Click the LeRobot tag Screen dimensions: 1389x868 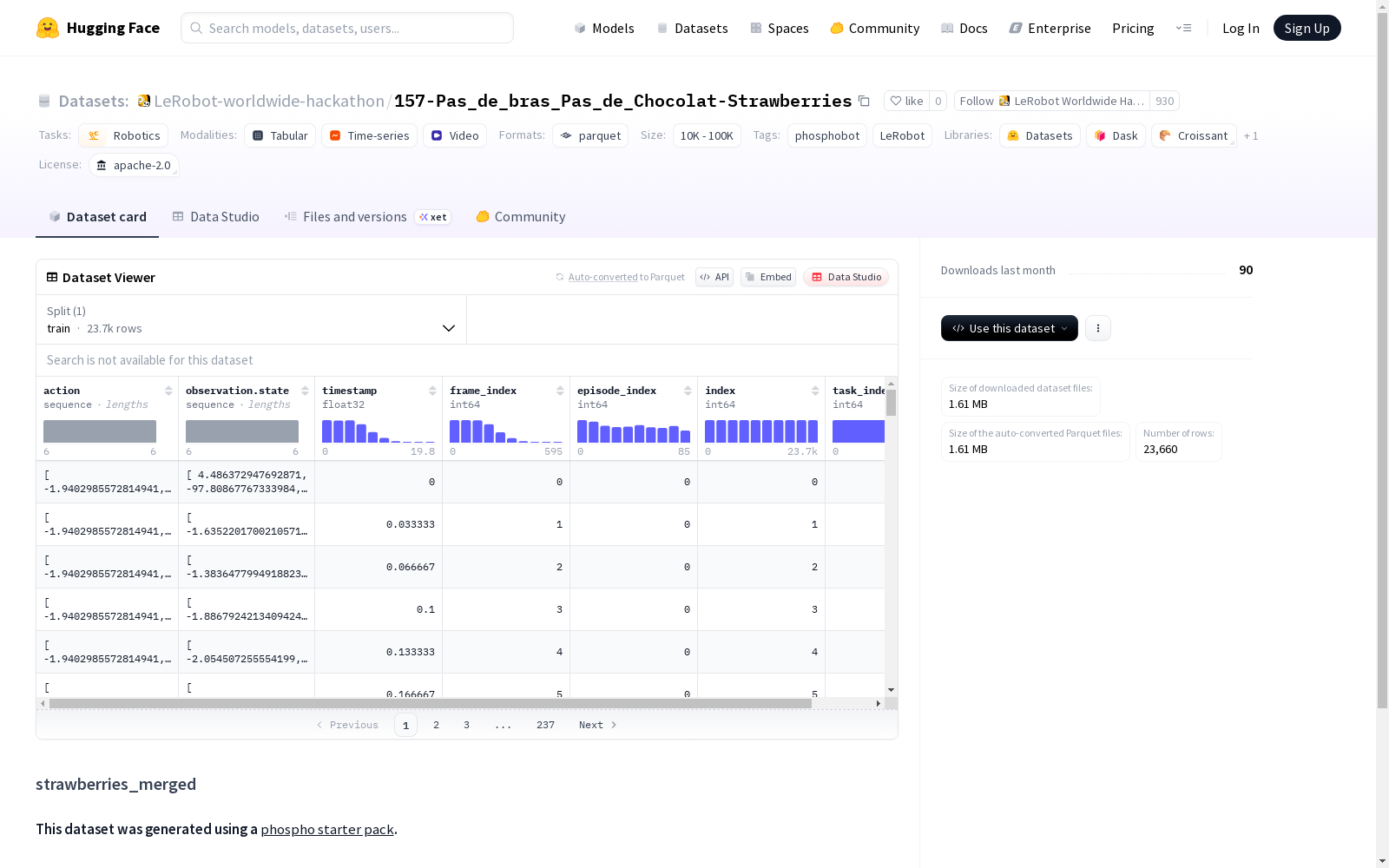pos(902,135)
